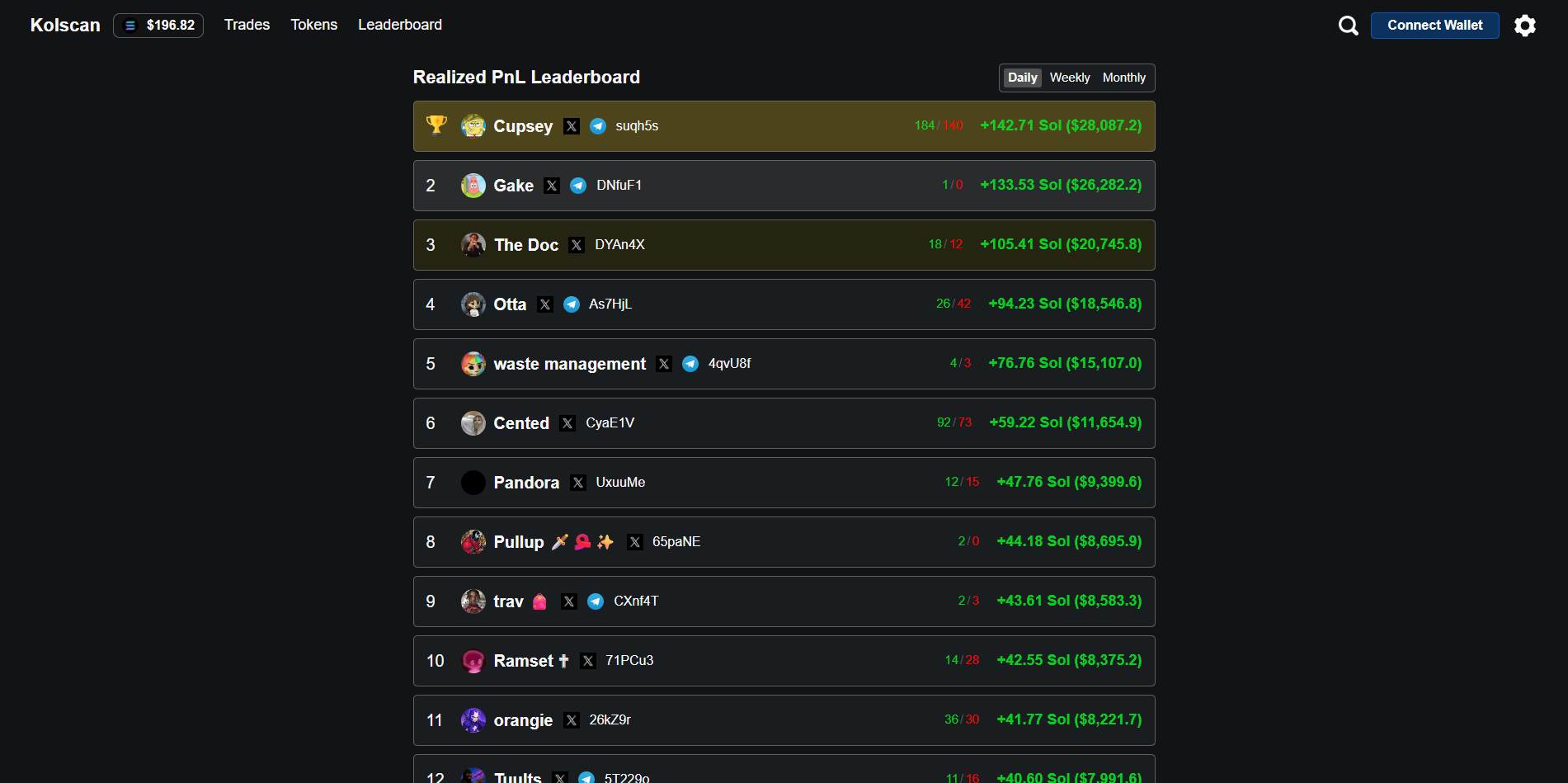Select the Daily timeframe
Viewport: 1568px width, 783px height.
1021,77
